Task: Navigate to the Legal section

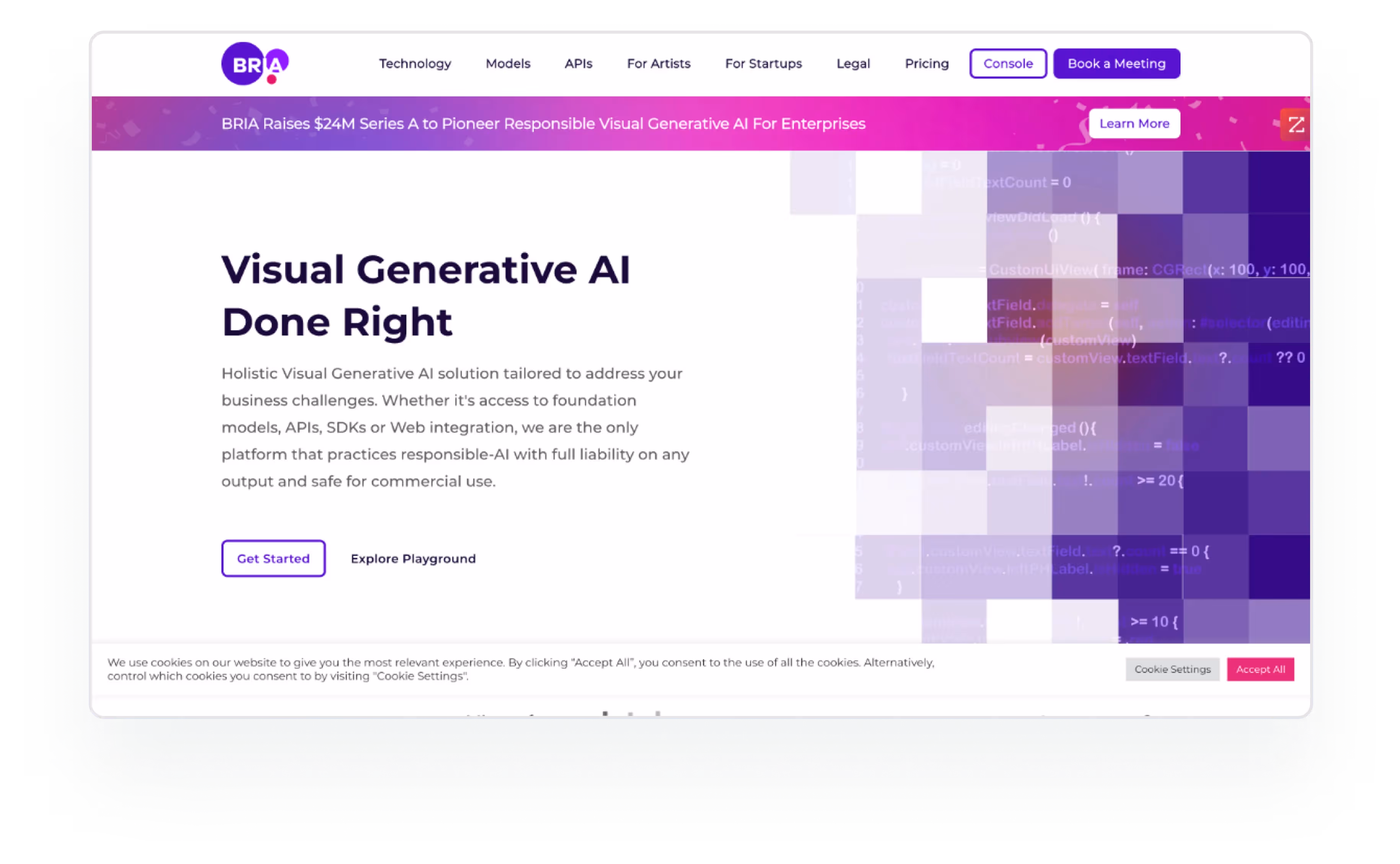Action: point(853,63)
